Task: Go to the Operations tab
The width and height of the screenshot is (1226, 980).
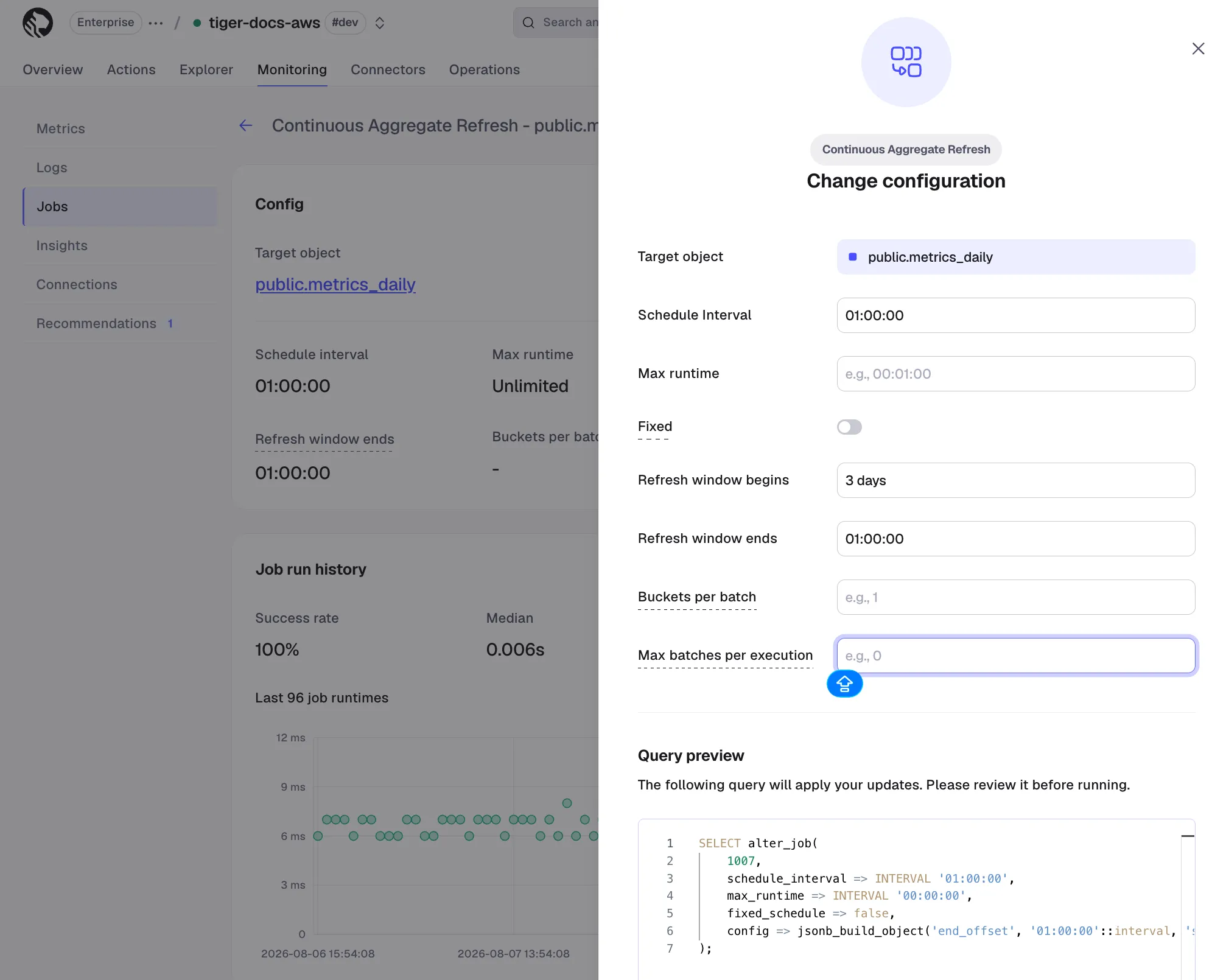Action: click(485, 69)
